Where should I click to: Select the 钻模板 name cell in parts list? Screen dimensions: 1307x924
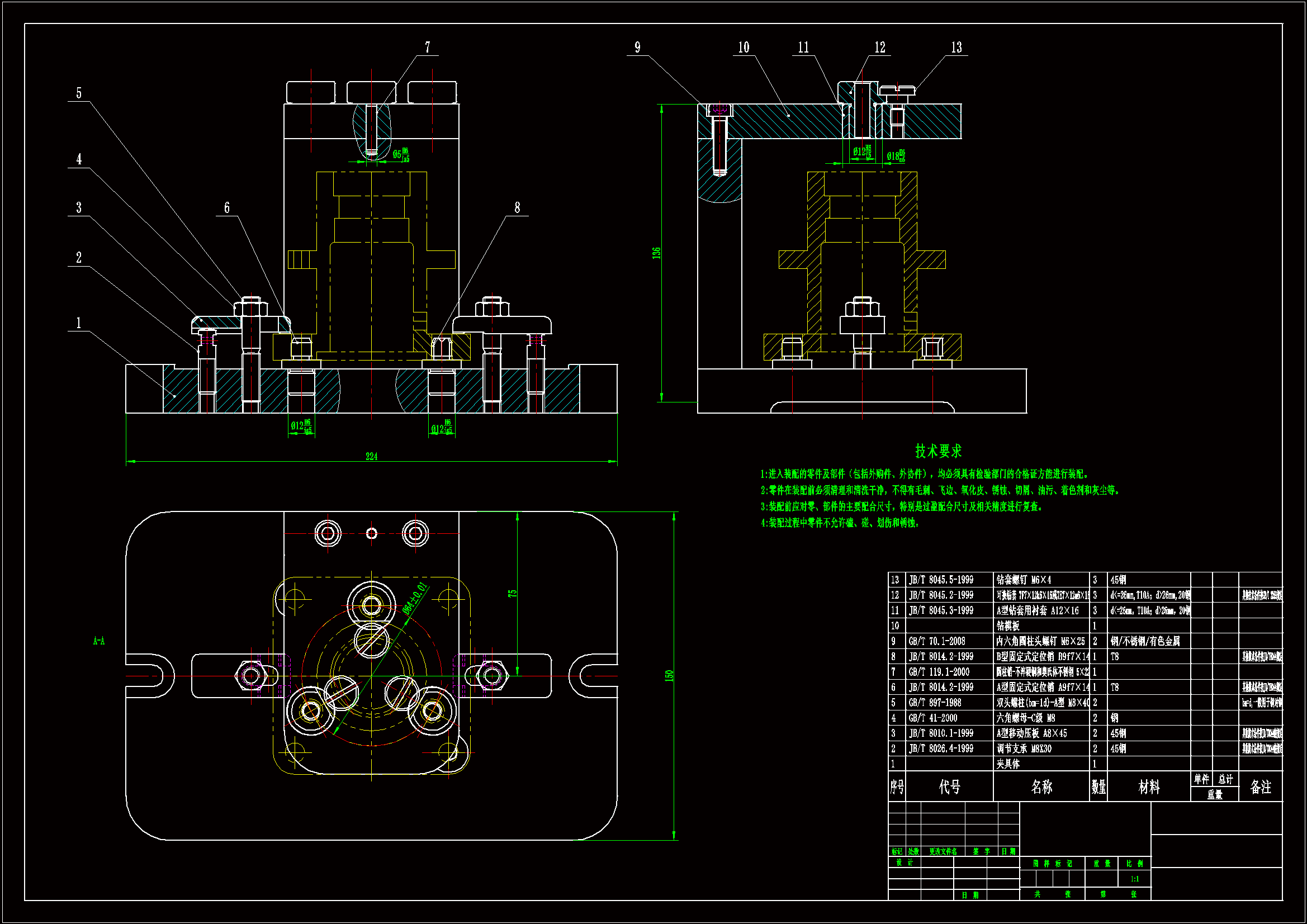(1007, 626)
